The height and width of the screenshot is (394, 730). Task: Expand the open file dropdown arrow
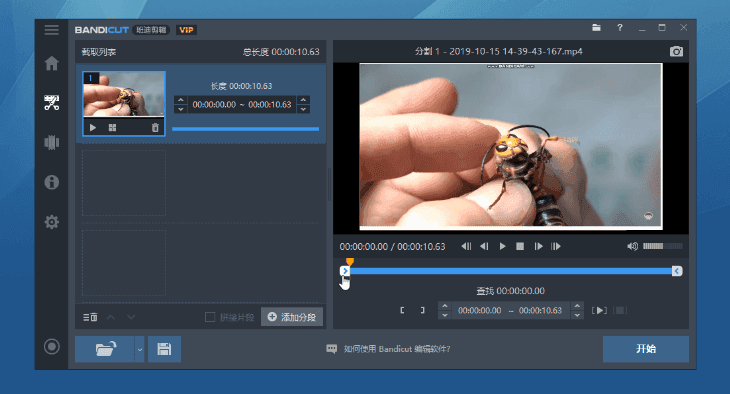point(140,349)
